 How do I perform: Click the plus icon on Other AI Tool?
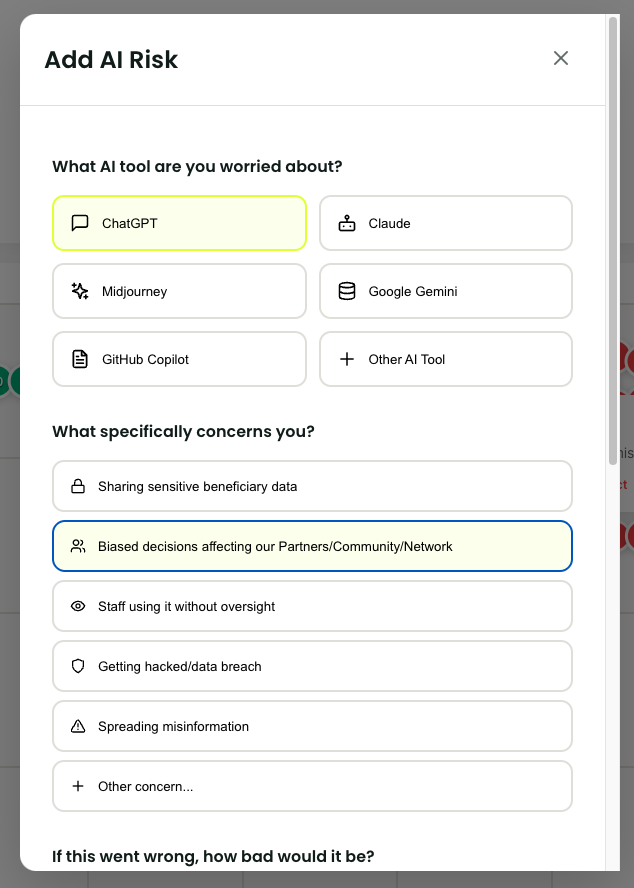tap(346, 358)
